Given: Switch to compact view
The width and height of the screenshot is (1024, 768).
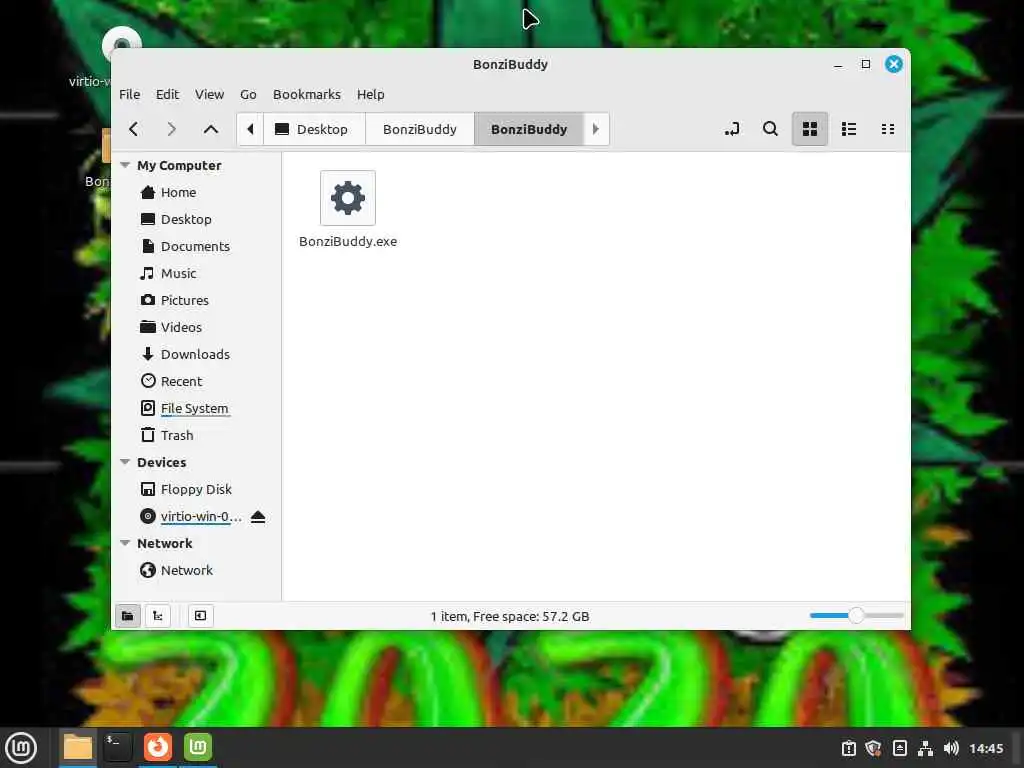Looking at the screenshot, I should click(x=888, y=129).
